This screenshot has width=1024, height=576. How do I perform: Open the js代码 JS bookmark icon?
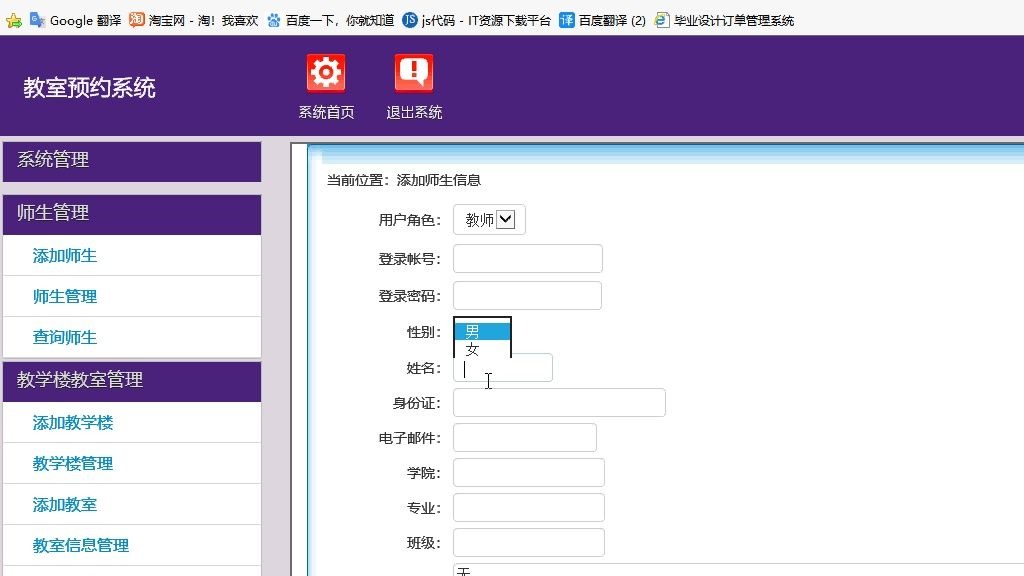coord(407,19)
